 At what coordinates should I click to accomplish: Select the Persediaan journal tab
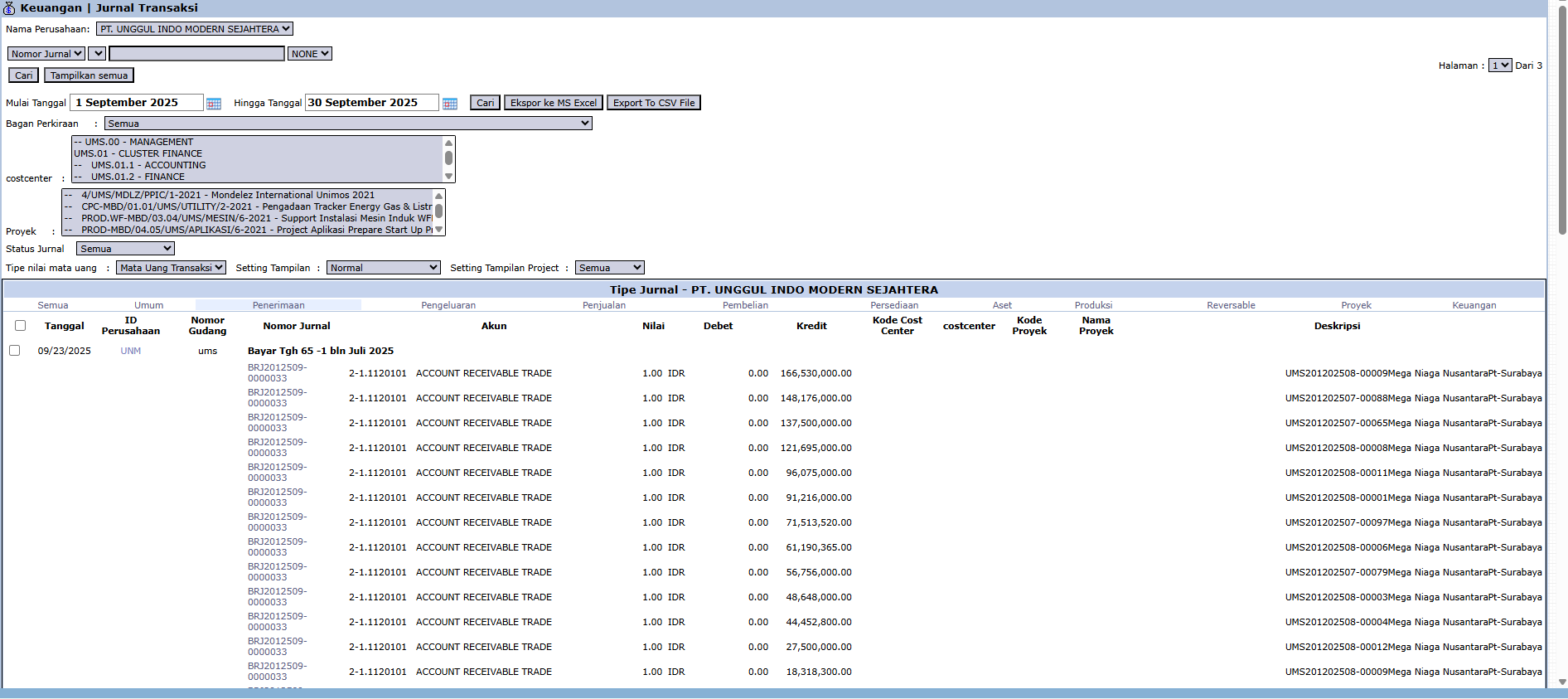893,305
